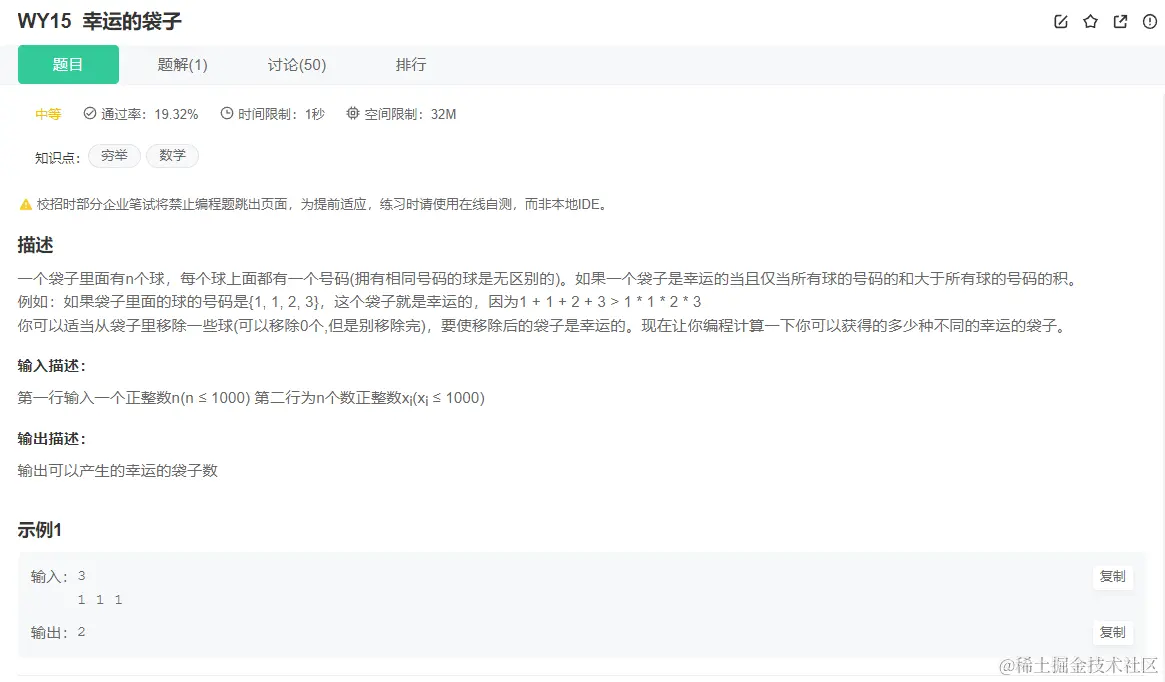The height and width of the screenshot is (682, 1165).
Task: Click the 输出描述: heading
Action: [x=52, y=438]
